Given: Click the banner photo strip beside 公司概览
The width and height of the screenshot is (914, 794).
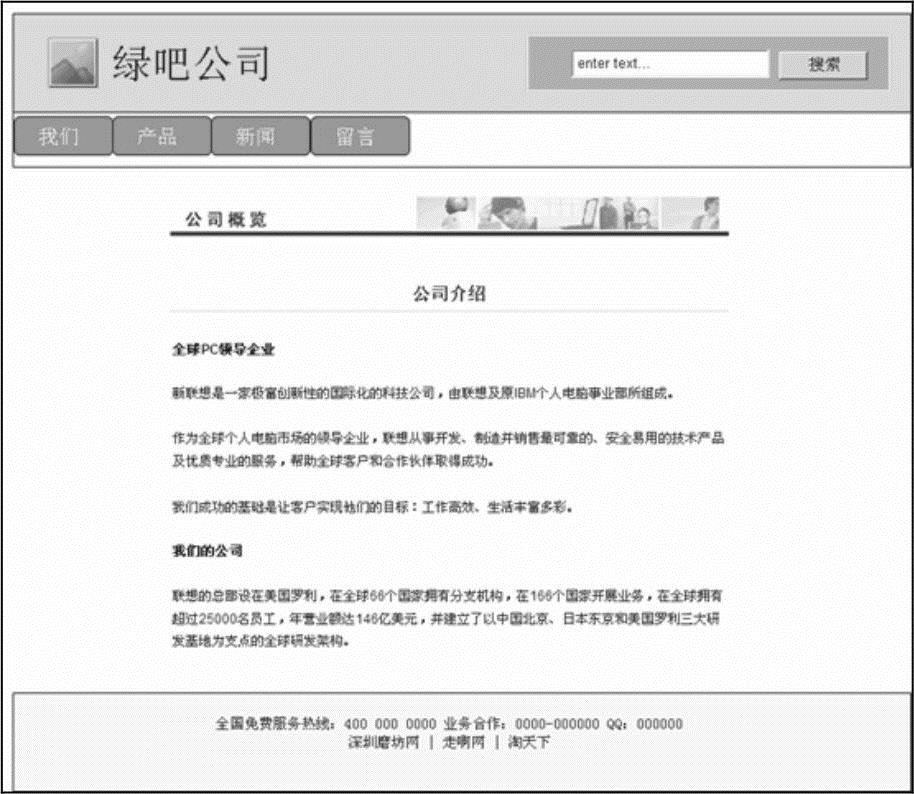Looking at the screenshot, I should point(568,213).
